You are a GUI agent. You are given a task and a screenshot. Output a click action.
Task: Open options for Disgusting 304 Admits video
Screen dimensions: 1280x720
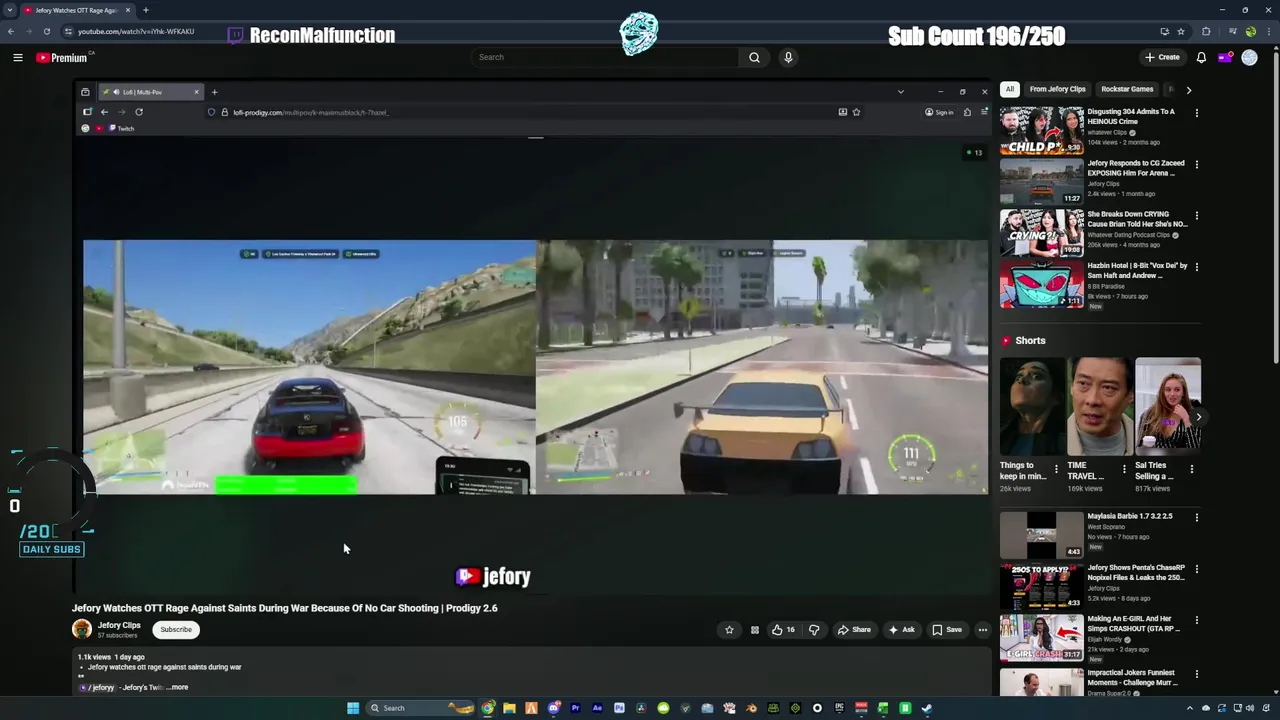pos(1196,113)
